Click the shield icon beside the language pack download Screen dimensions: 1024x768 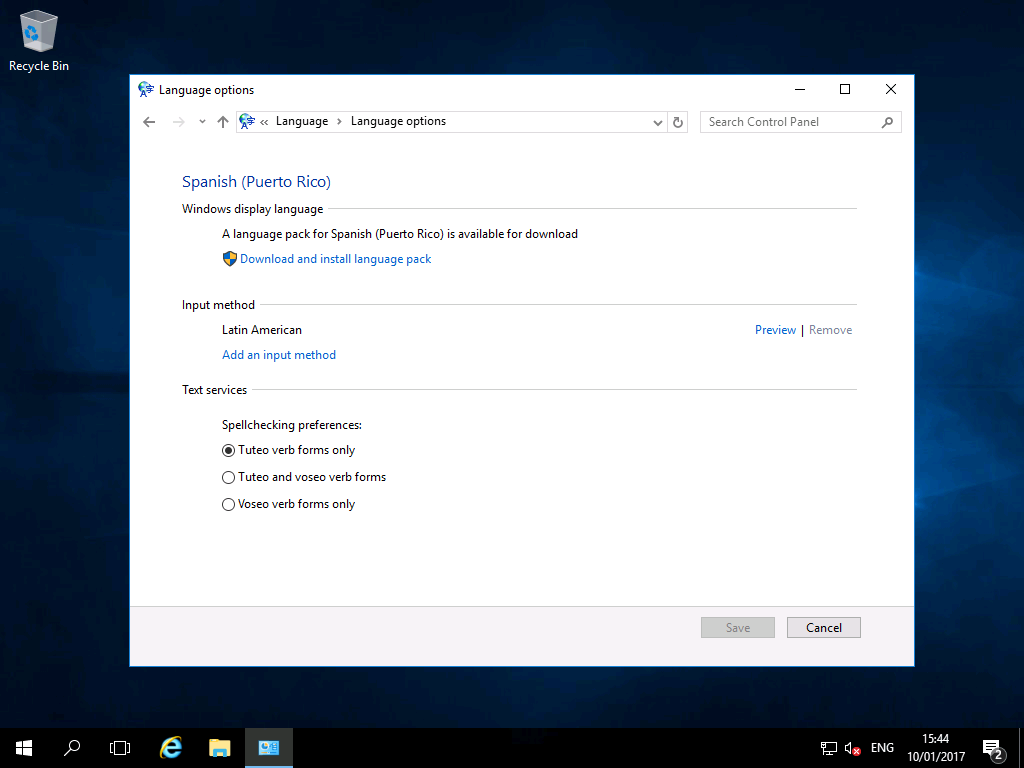tap(229, 259)
